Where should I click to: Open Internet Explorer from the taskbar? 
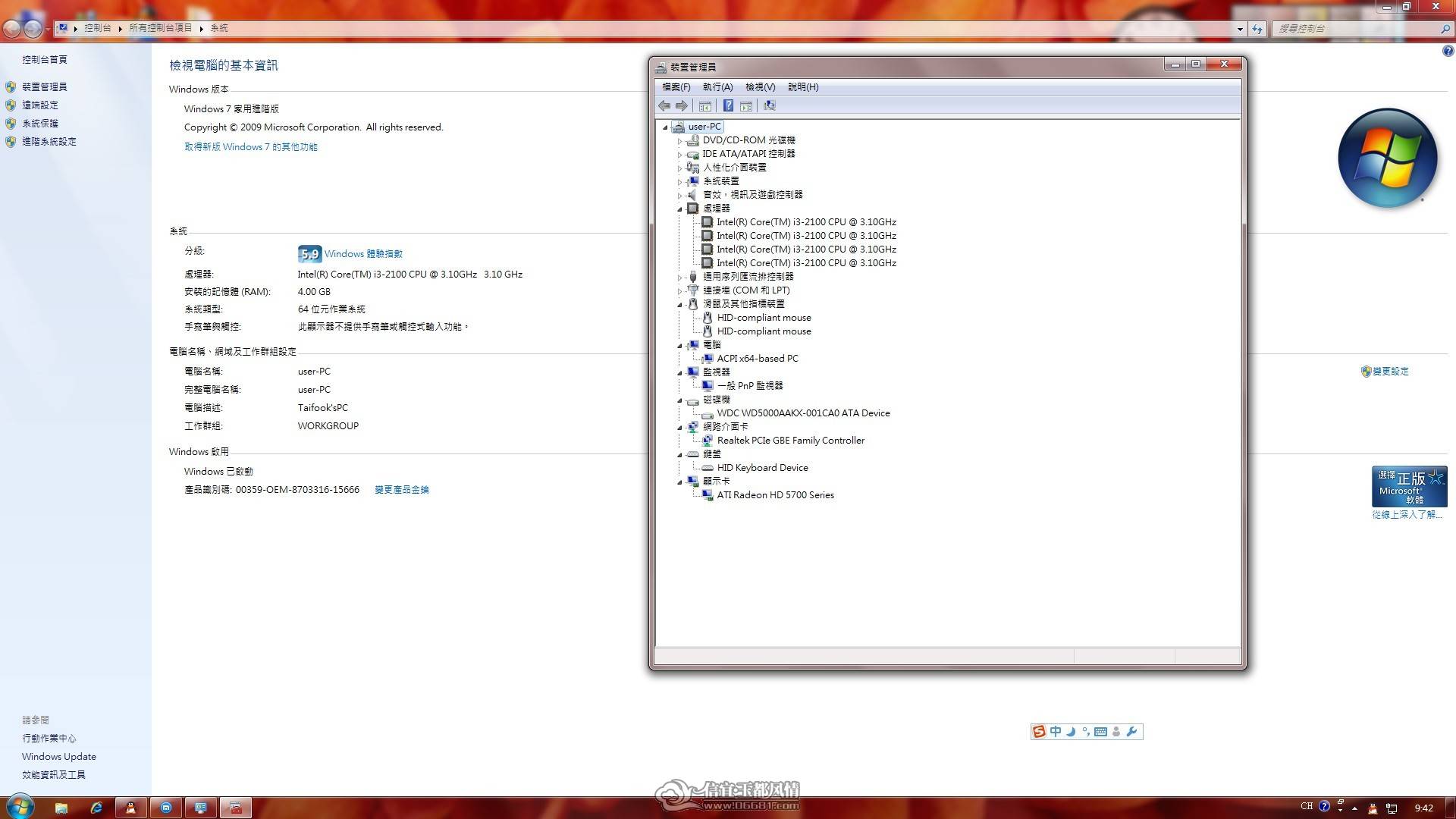click(x=96, y=808)
